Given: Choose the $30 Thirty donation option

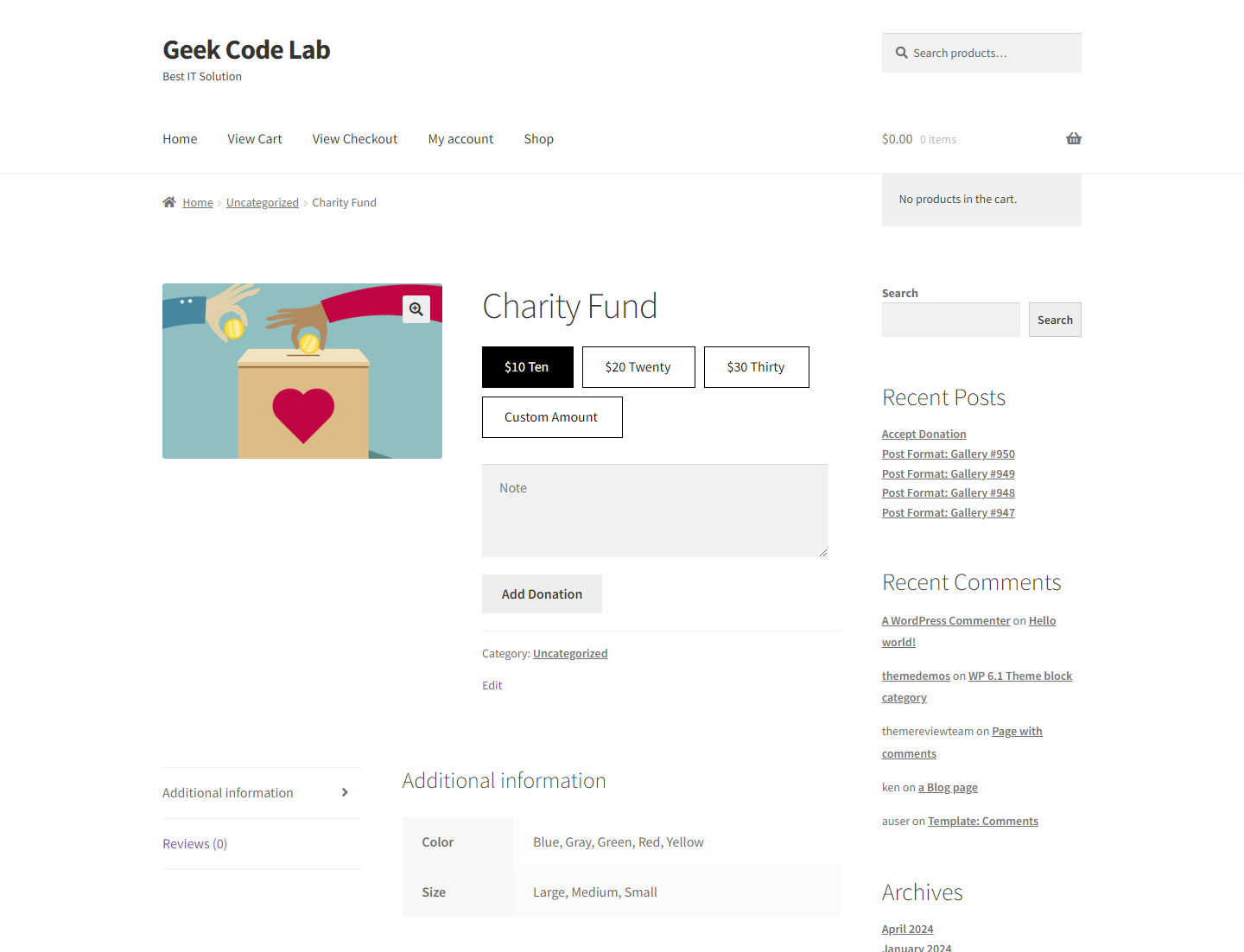Looking at the screenshot, I should (757, 367).
